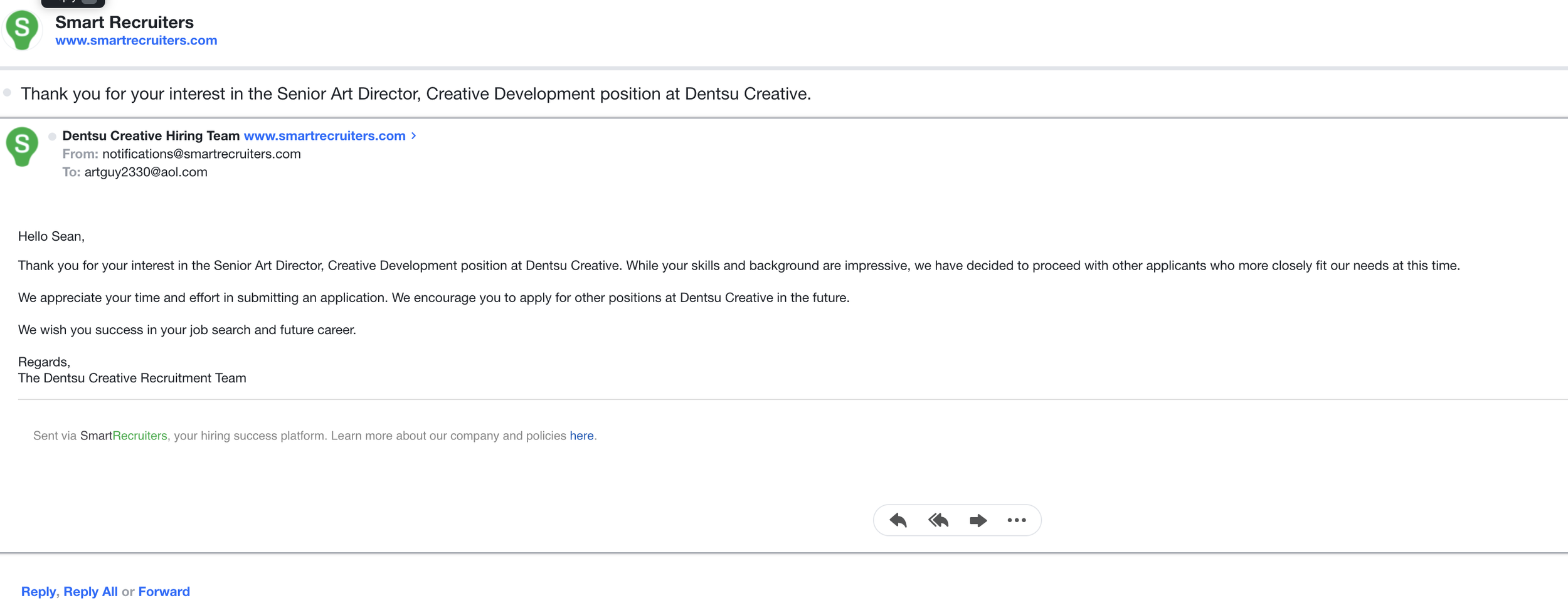Screen dimensions: 1568x603
Task: Click the reply arrow icon
Action: tap(898, 520)
